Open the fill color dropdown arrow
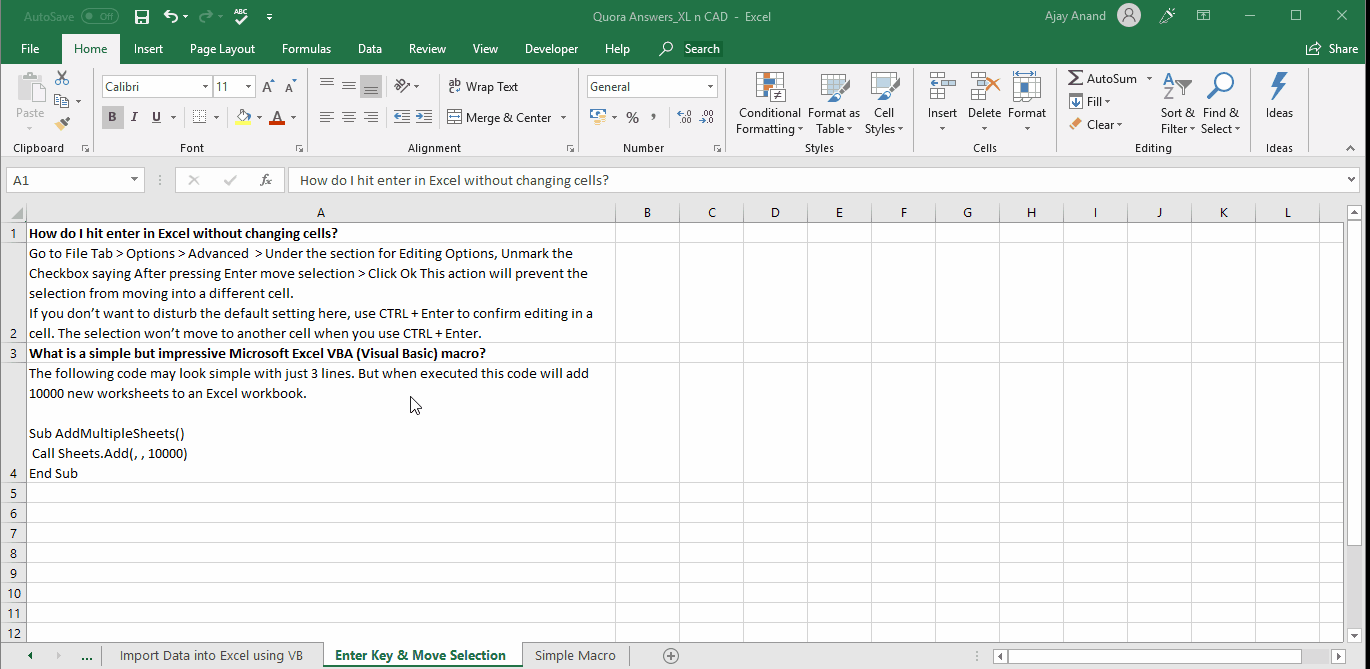The width and height of the screenshot is (1370, 669). (259, 117)
